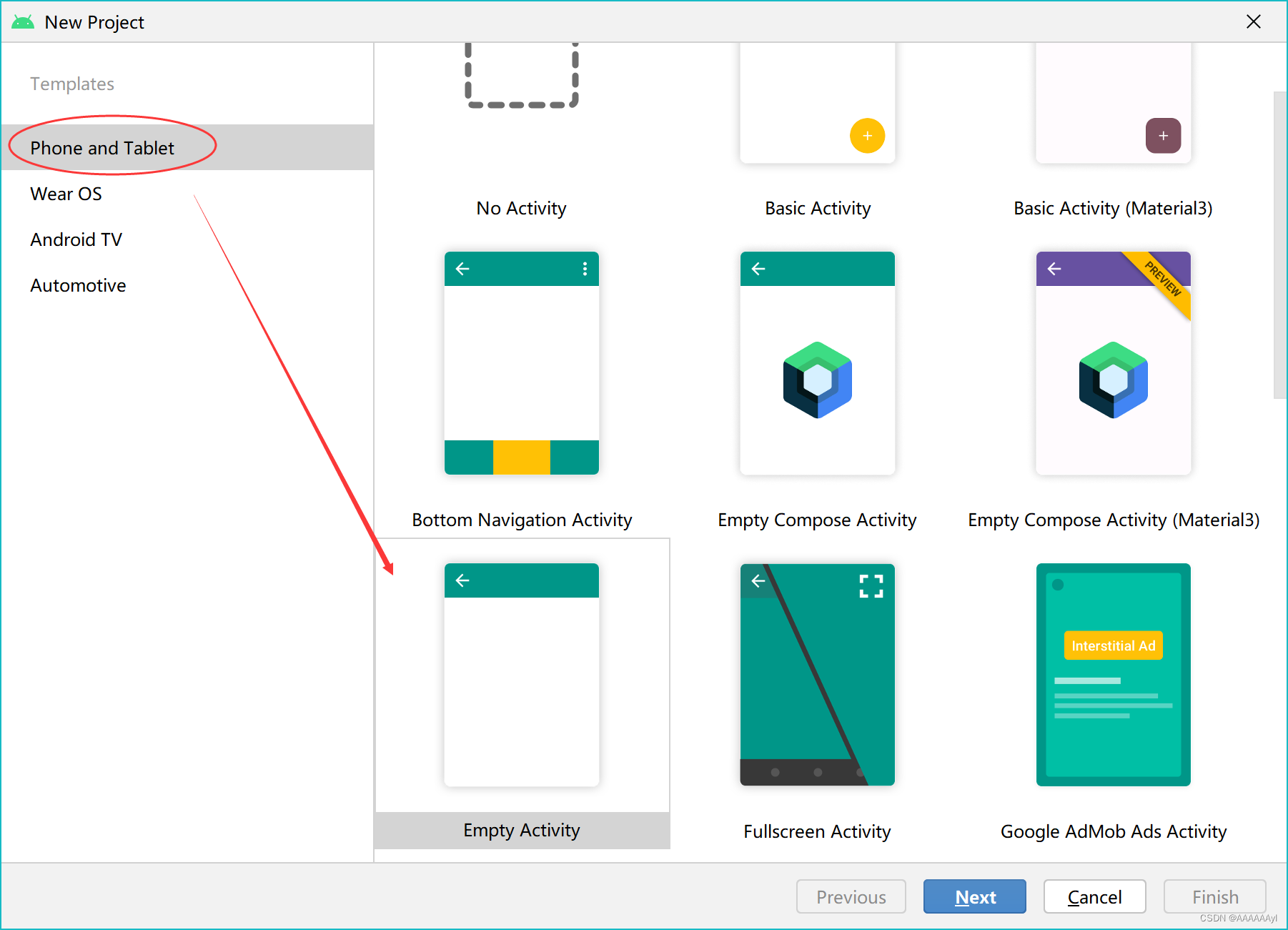Viewport: 1288px width, 930px height.
Task: Select the Empty Compose Activity thumbnail
Action: [818, 363]
